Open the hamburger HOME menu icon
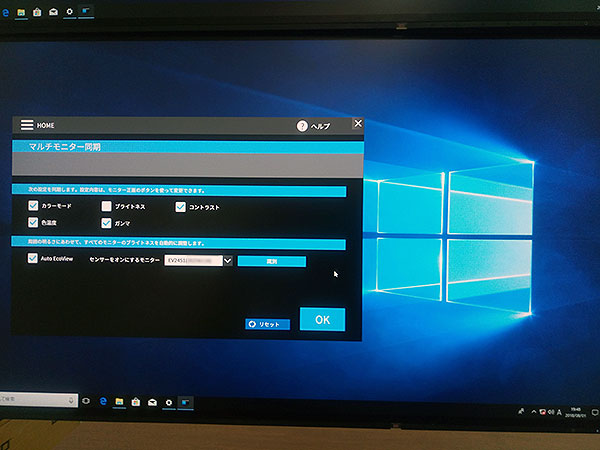The height and width of the screenshot is (450, 600). (27, 125)
